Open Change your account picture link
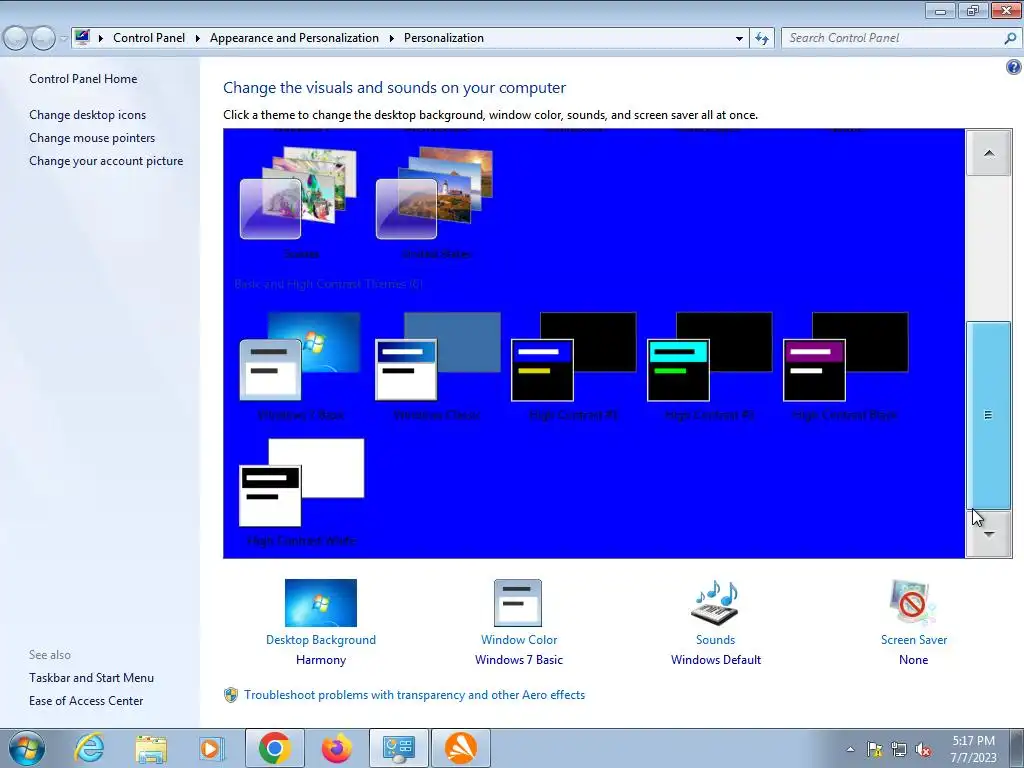This screenshot has height=768, width=1024. [x=106, y=161]
